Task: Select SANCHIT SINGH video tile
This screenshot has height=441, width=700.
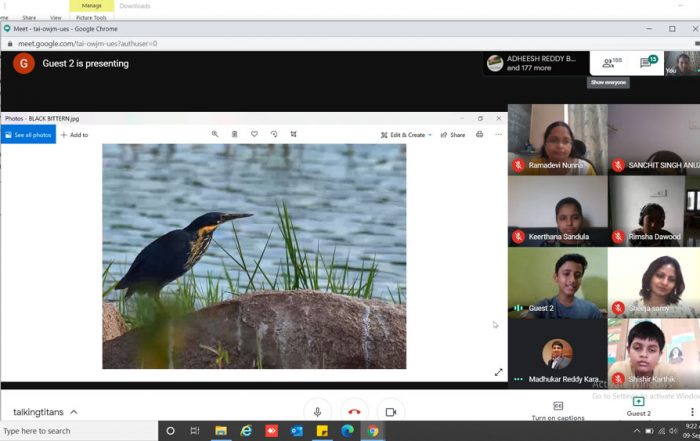Action: (654, 139)
